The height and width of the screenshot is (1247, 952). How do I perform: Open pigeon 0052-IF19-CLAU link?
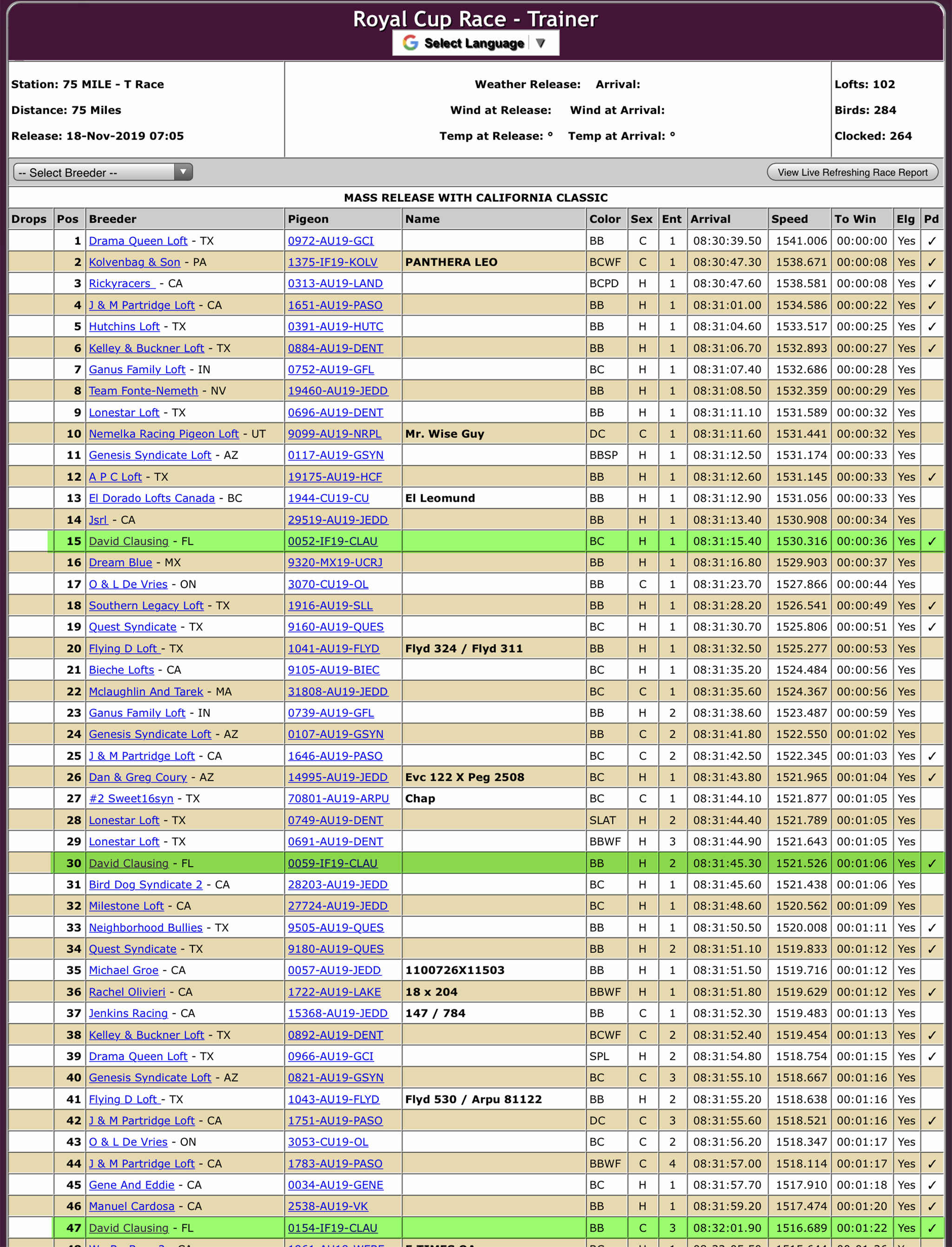(x=332, y=541)
